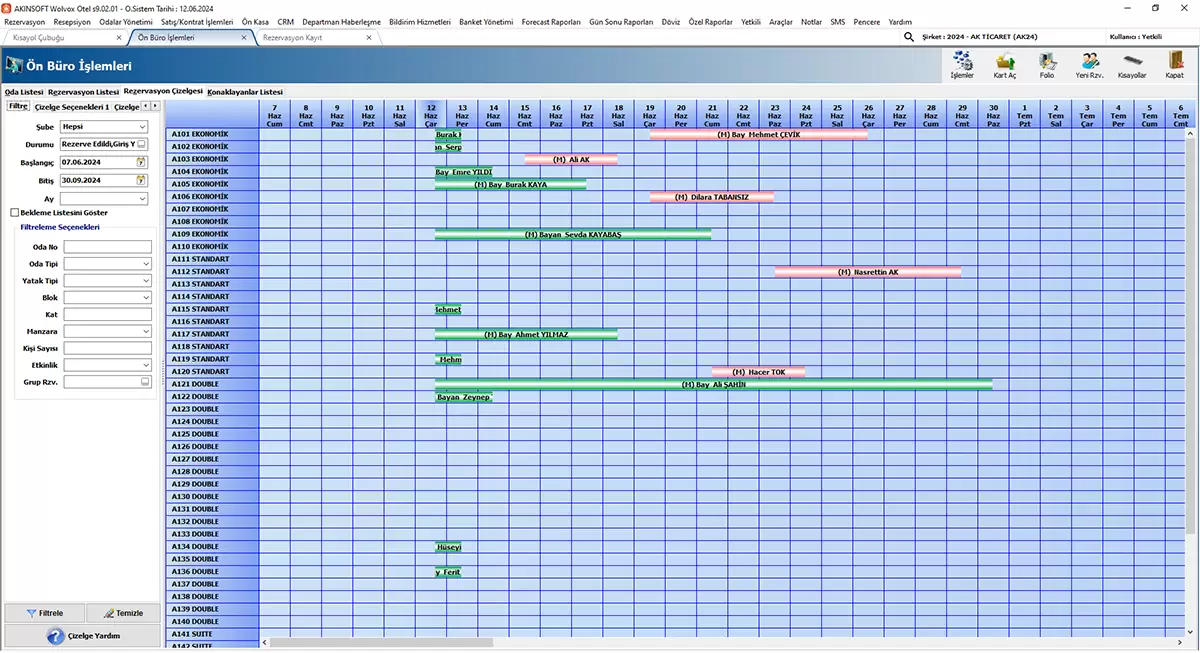Open the Folio icon
The width and height of the screenshot is (1200, 653).
[1047, 63]
